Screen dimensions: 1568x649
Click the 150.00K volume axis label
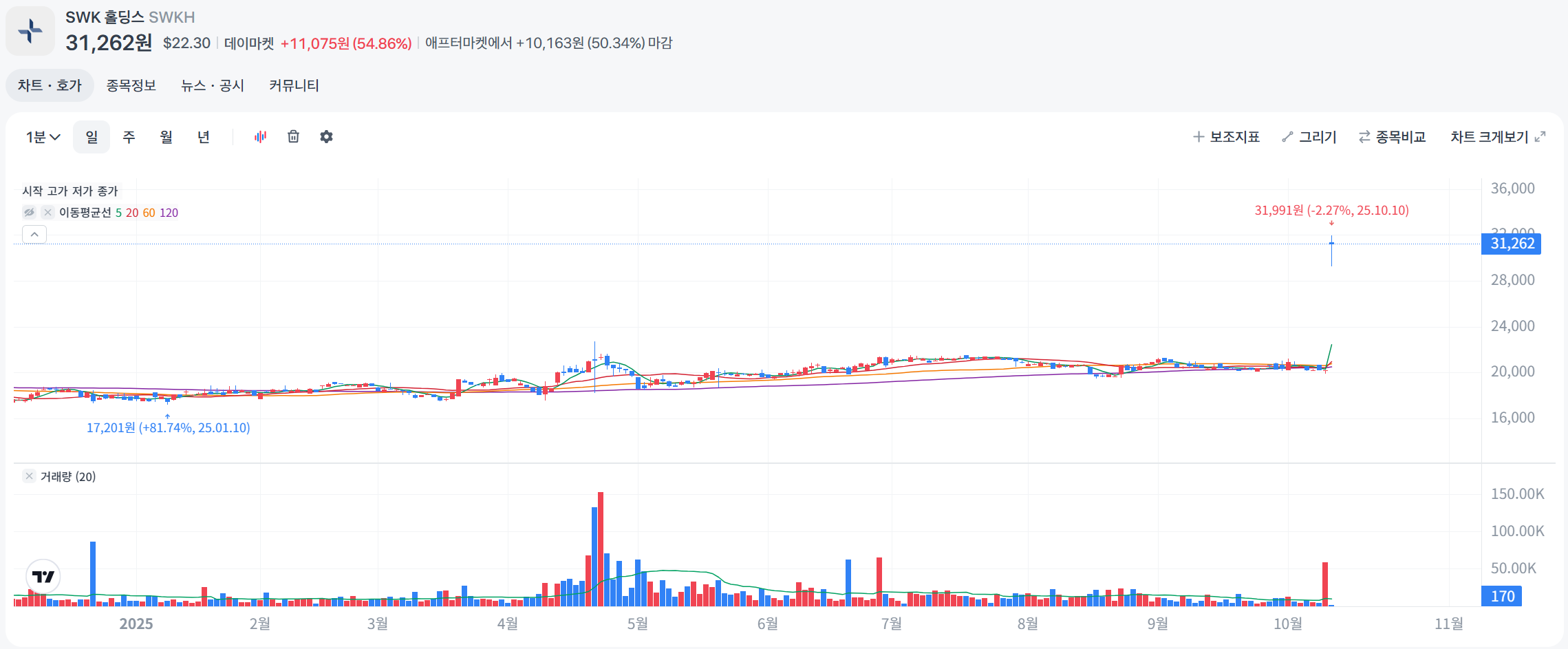point(1517,494)
